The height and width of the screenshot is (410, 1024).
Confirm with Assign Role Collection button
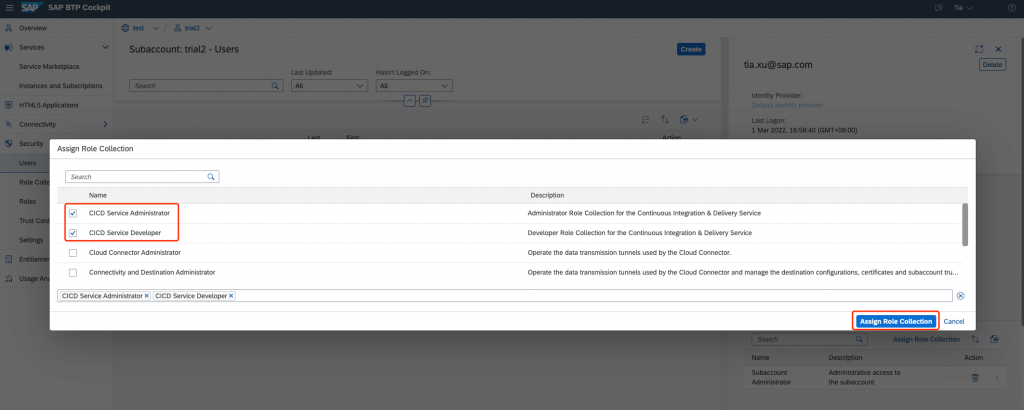coord(895,321)
